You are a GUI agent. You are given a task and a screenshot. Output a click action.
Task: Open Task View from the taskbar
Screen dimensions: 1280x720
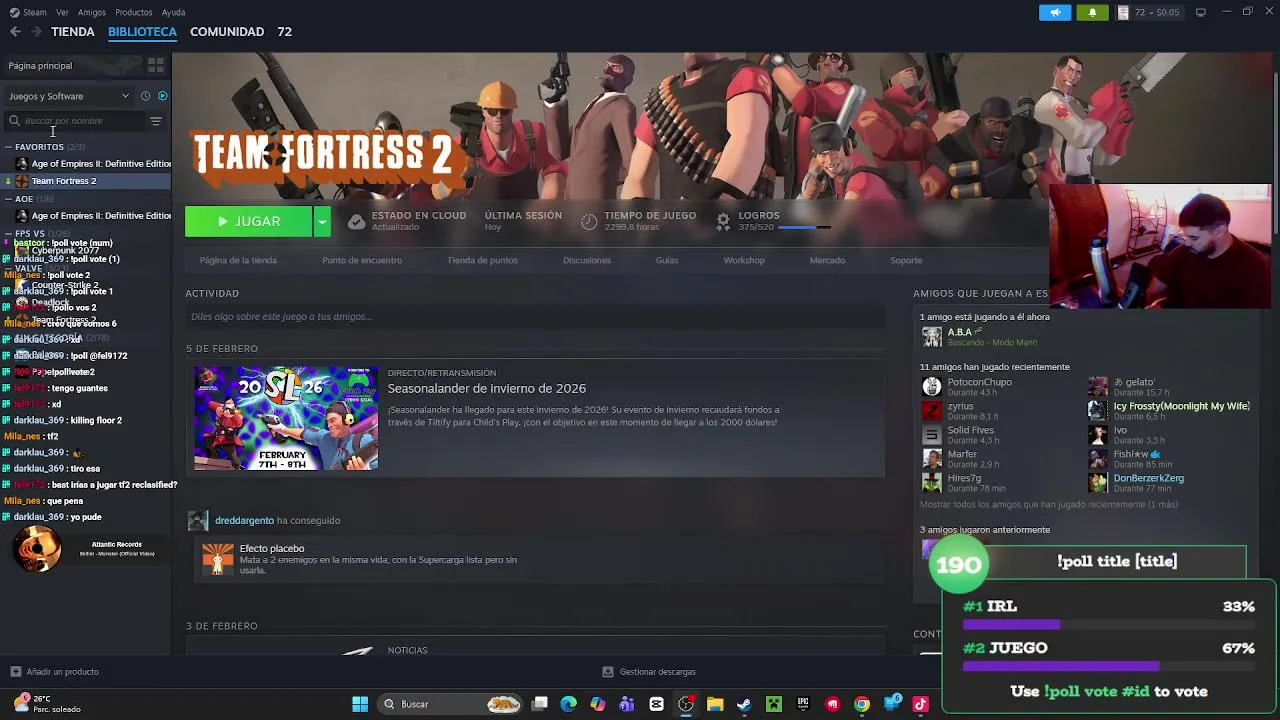(540, 704)
